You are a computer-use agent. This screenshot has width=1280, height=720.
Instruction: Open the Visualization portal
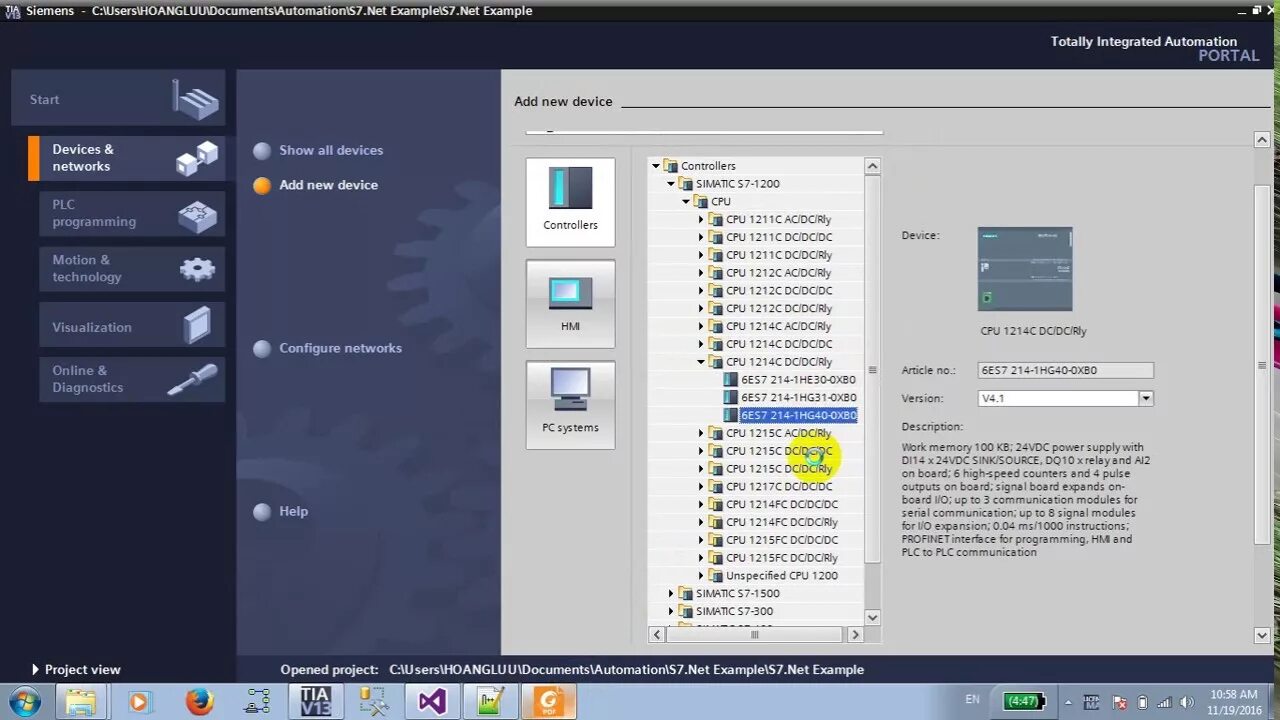pyautogui.click(x=132, y=326)
